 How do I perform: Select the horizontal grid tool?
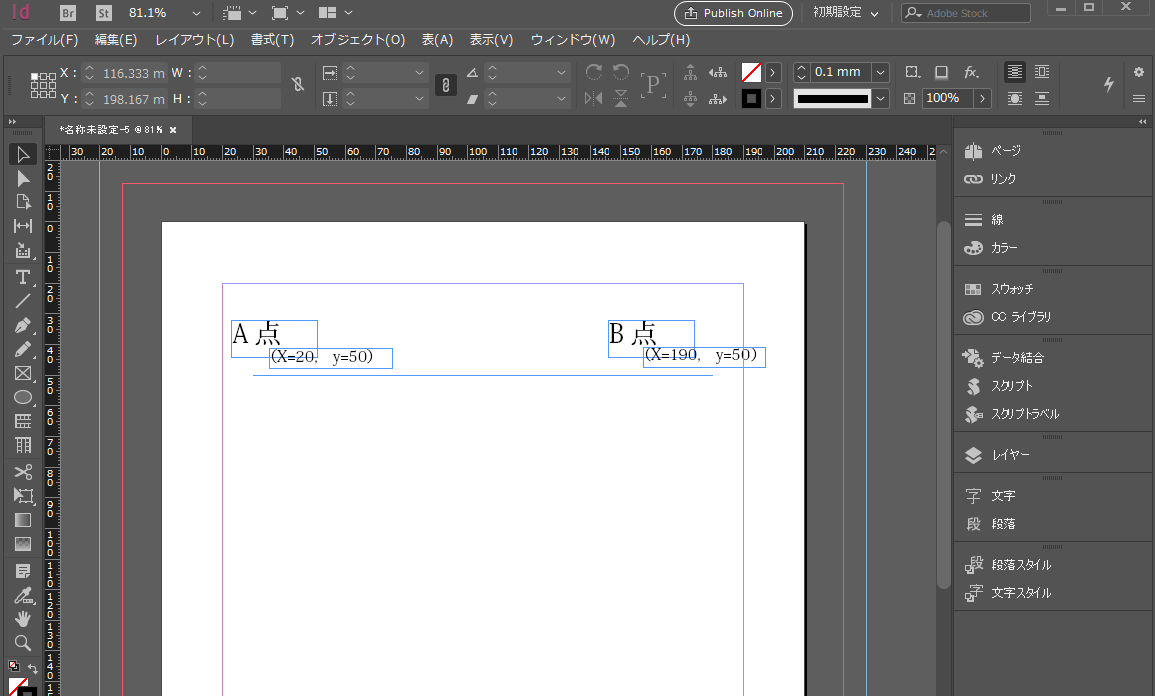[23, 421]
